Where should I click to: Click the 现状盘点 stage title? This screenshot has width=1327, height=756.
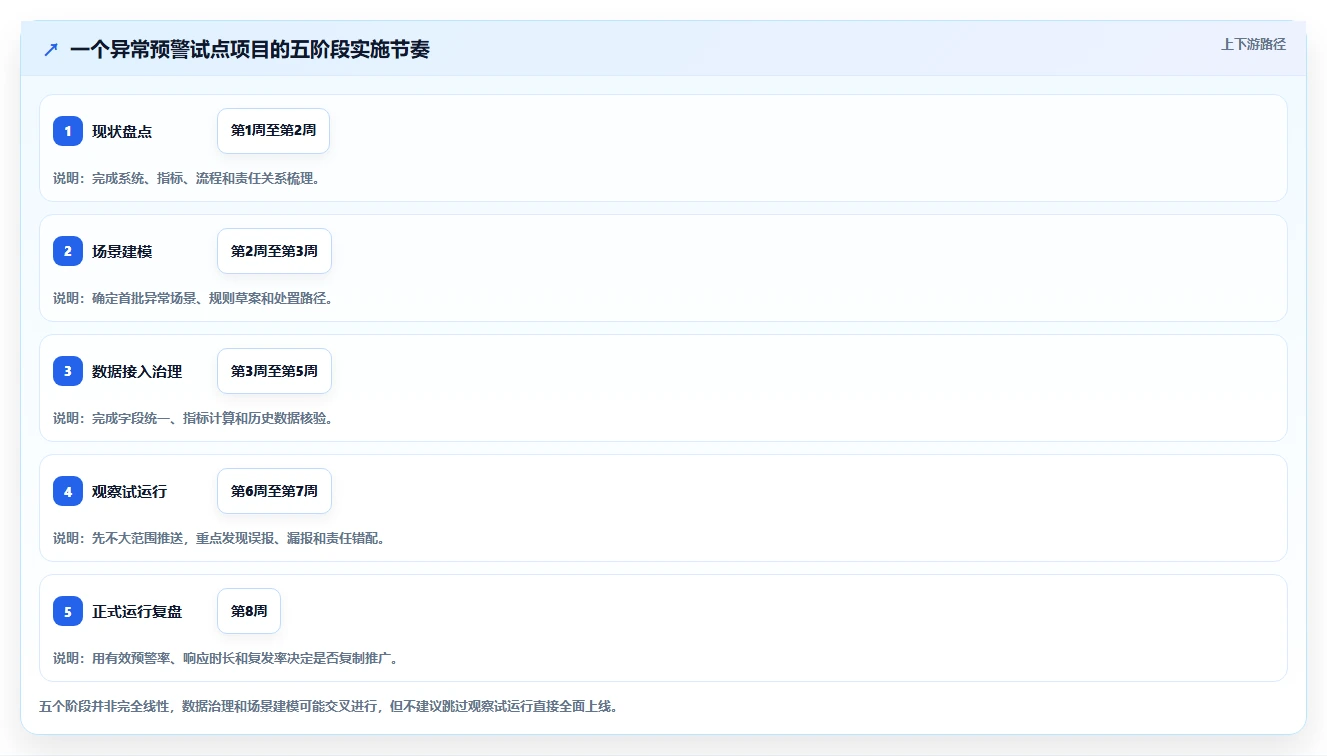(x=122, y=132)
